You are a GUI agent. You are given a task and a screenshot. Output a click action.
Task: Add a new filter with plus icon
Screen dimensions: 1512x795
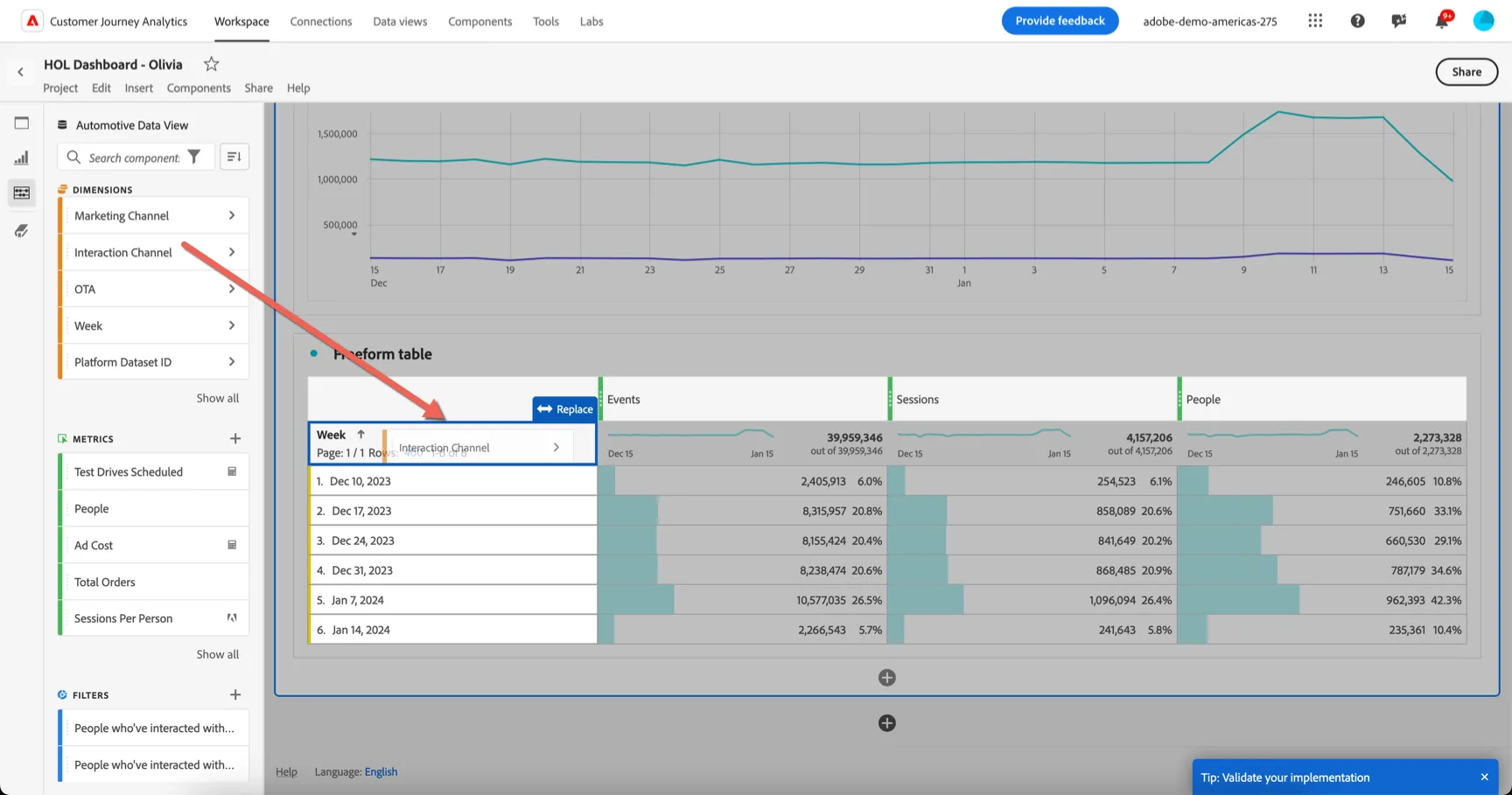[235, 694]
